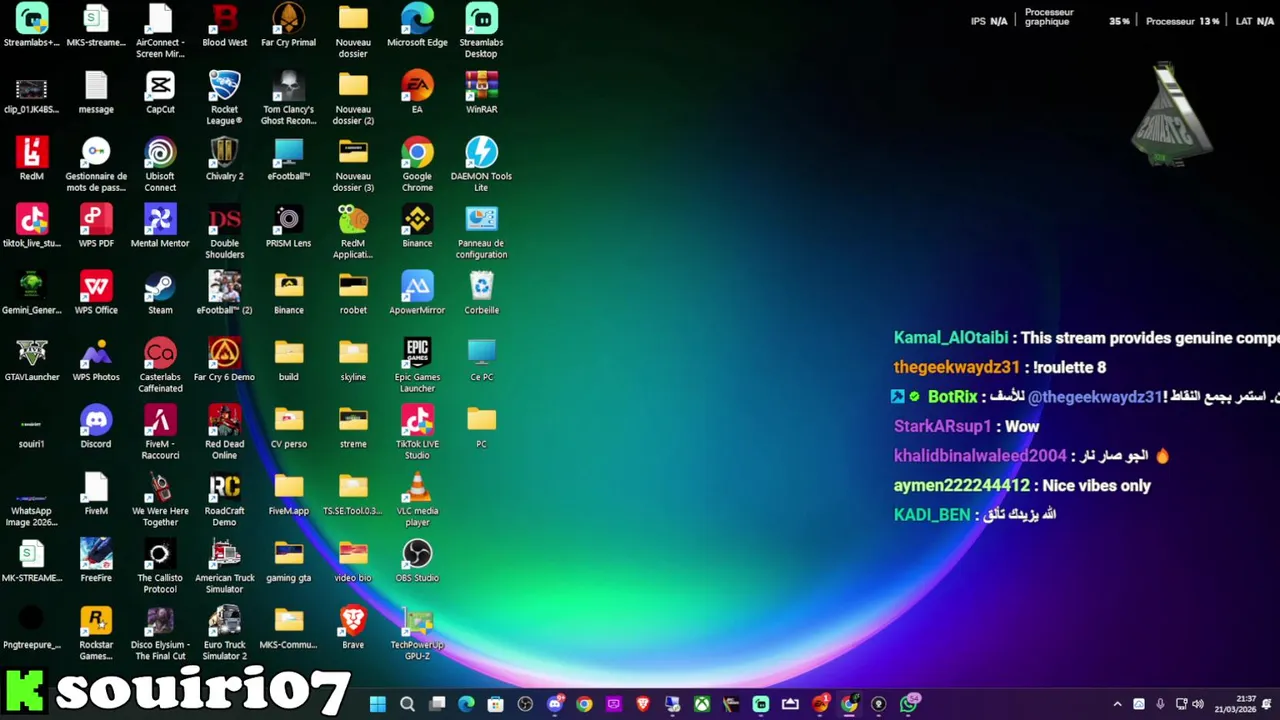Select the WPS Office icon

click(x=96, y=293)
